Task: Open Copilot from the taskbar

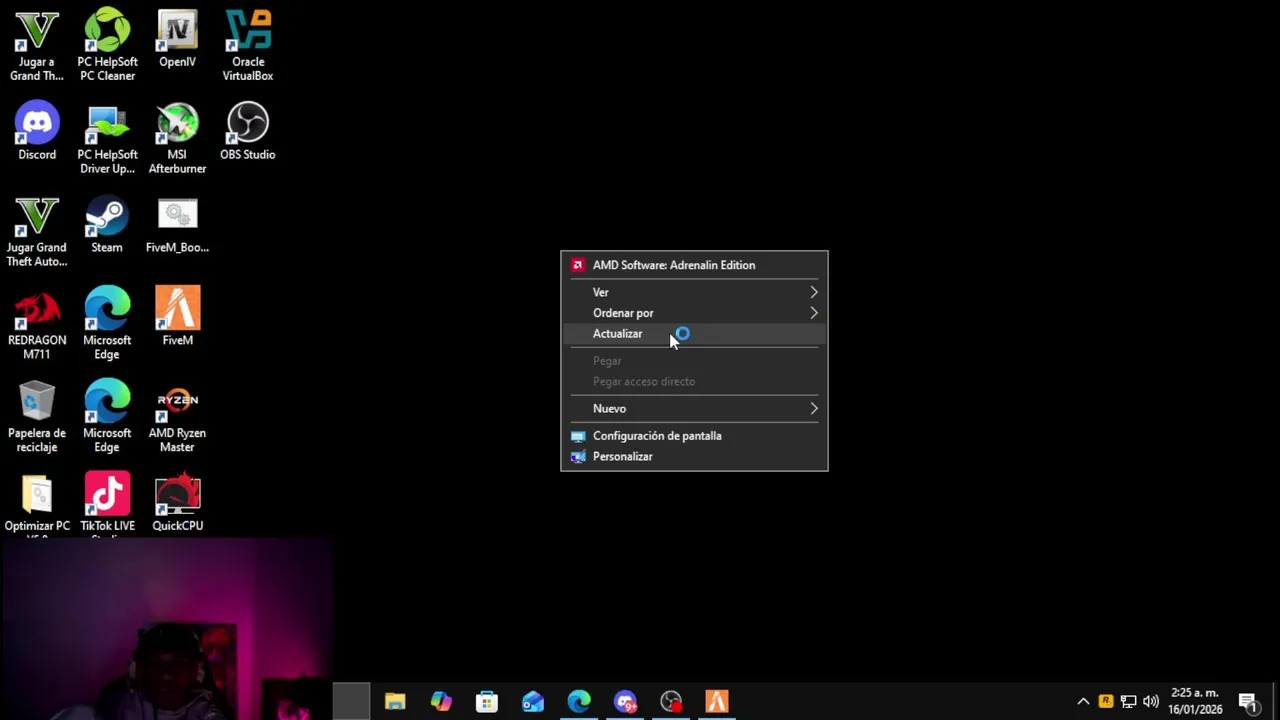Action: coord(441,701)
